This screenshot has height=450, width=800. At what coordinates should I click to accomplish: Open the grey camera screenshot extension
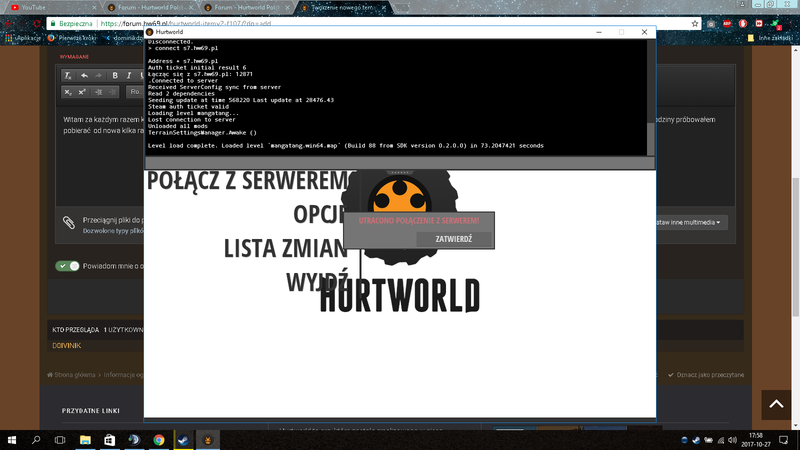click(711, 23)
